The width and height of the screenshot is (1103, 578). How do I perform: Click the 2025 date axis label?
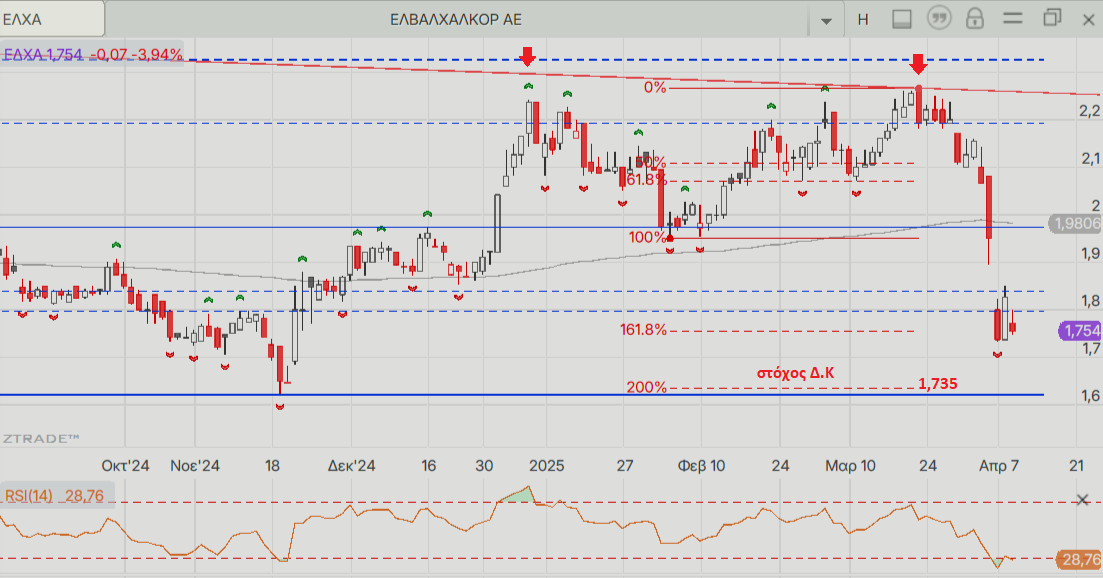click(x=547, y=465)
